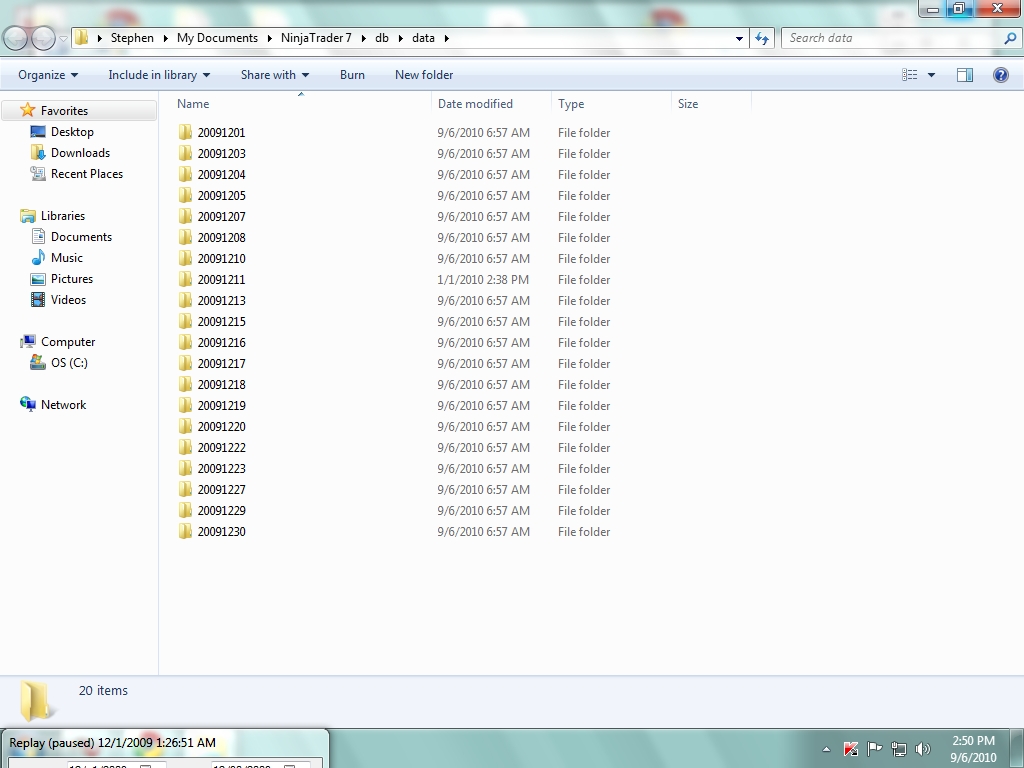Show hidden tray icons arrow
Screen dimensions: 1024x768
[826, 749]
